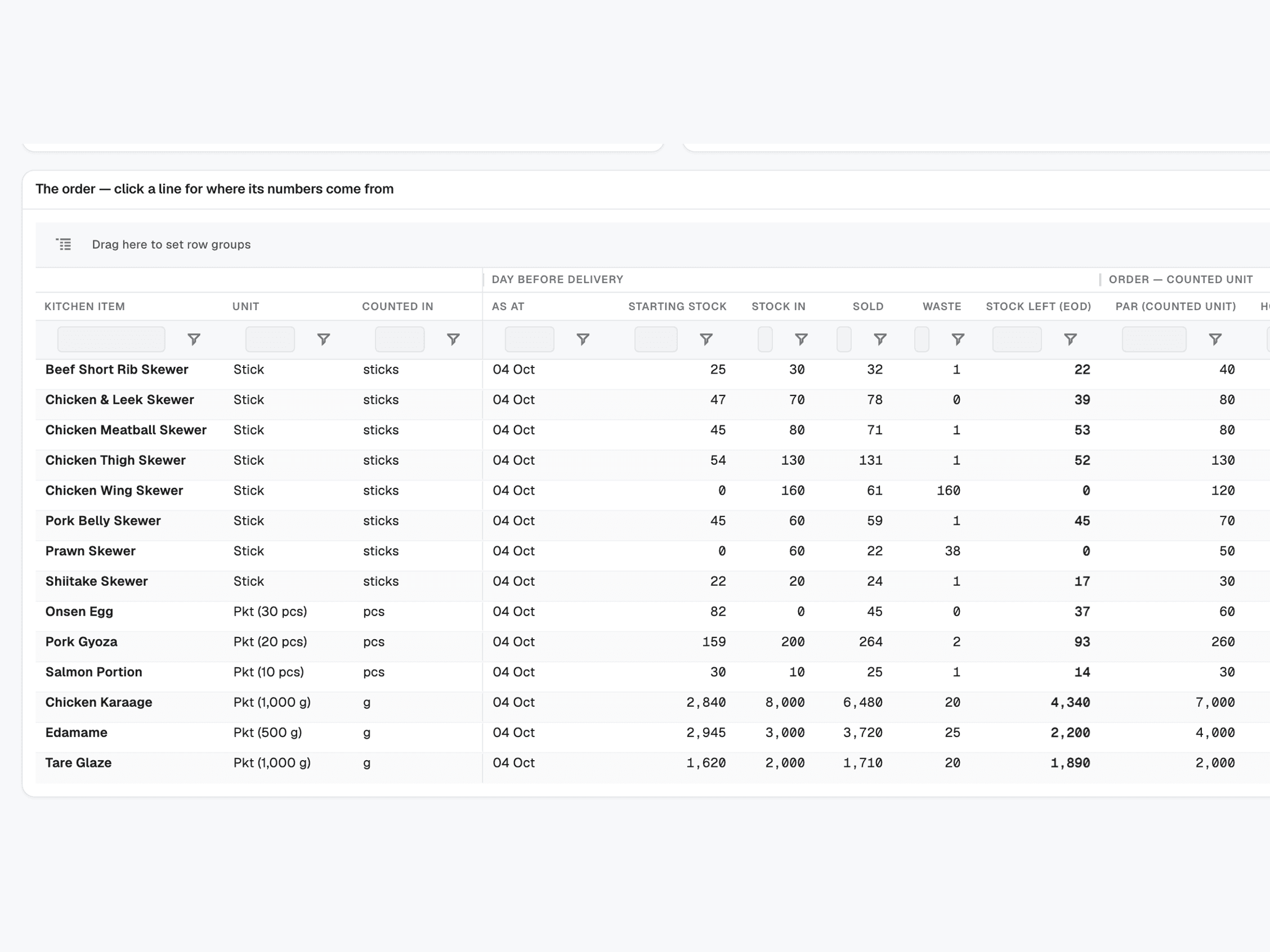Open filter menu for Kitchen Item column
1270x952 pixels.
(194, 339)
